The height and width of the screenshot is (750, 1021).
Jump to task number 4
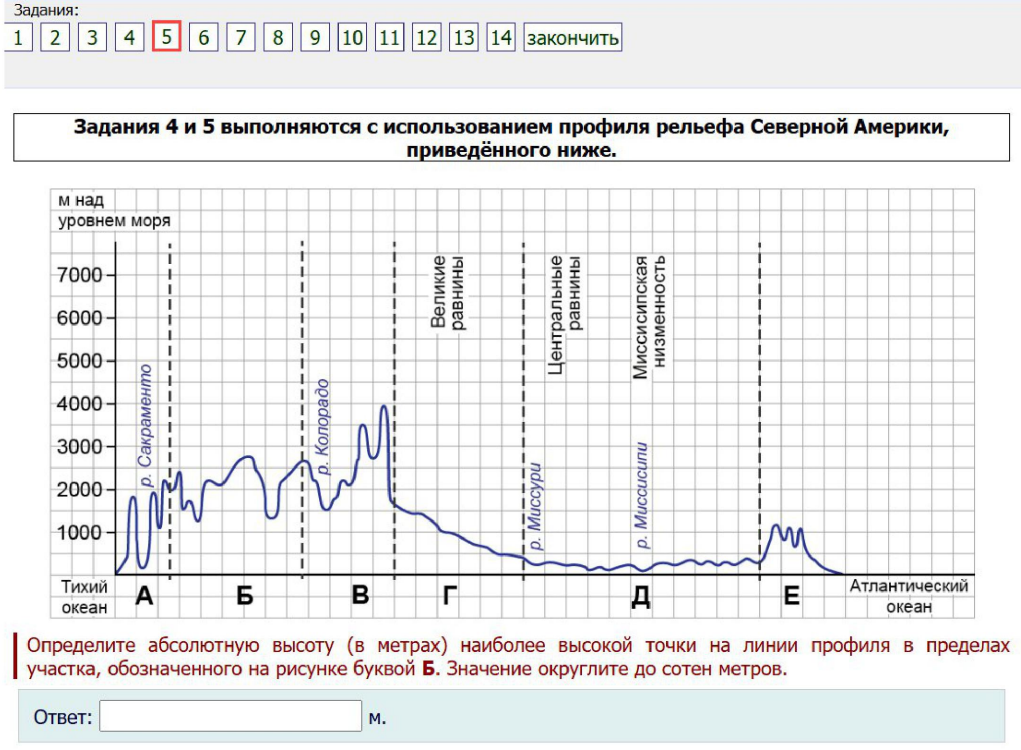click(129, 38)
